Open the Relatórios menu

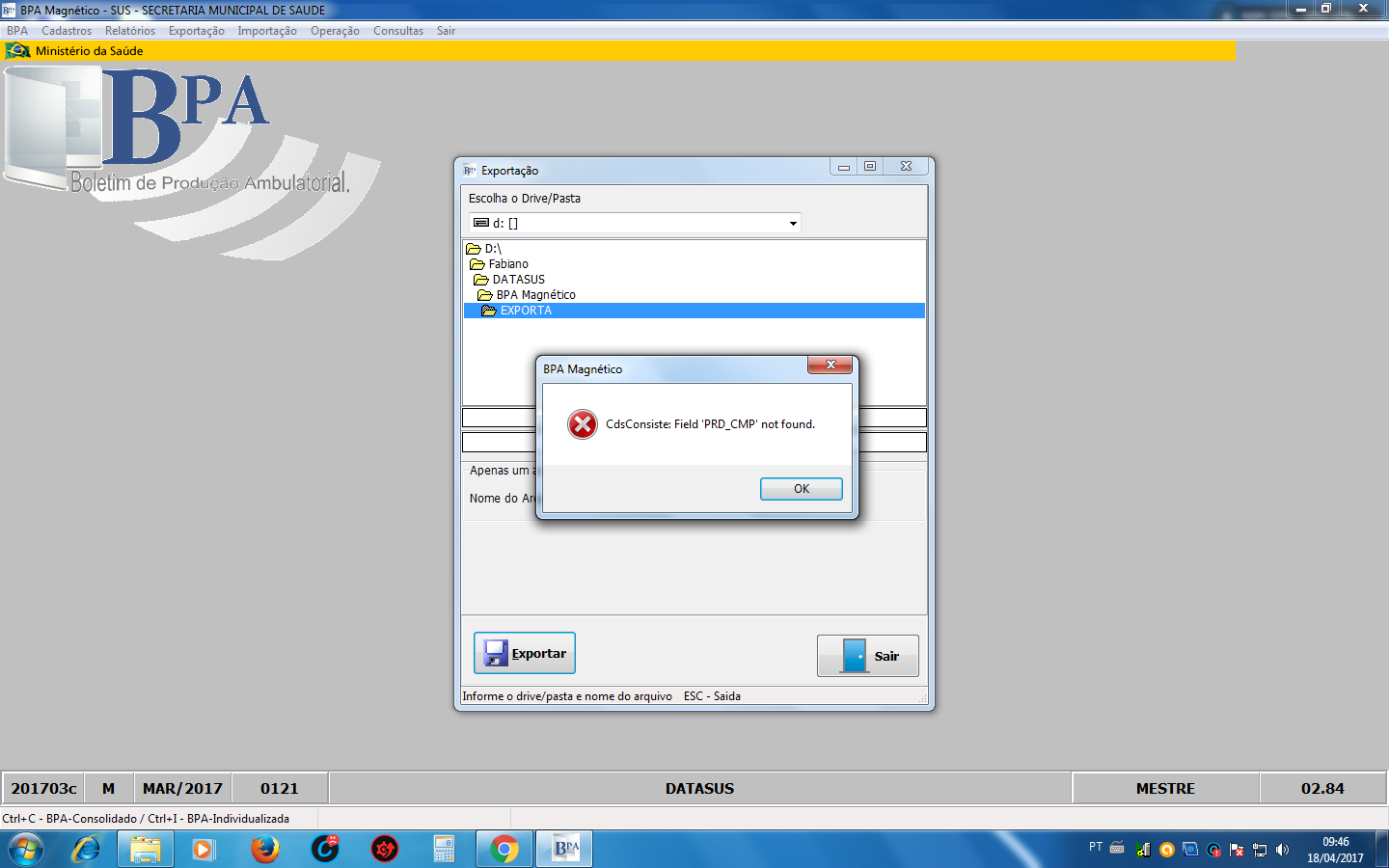click(x=130, y=31)
